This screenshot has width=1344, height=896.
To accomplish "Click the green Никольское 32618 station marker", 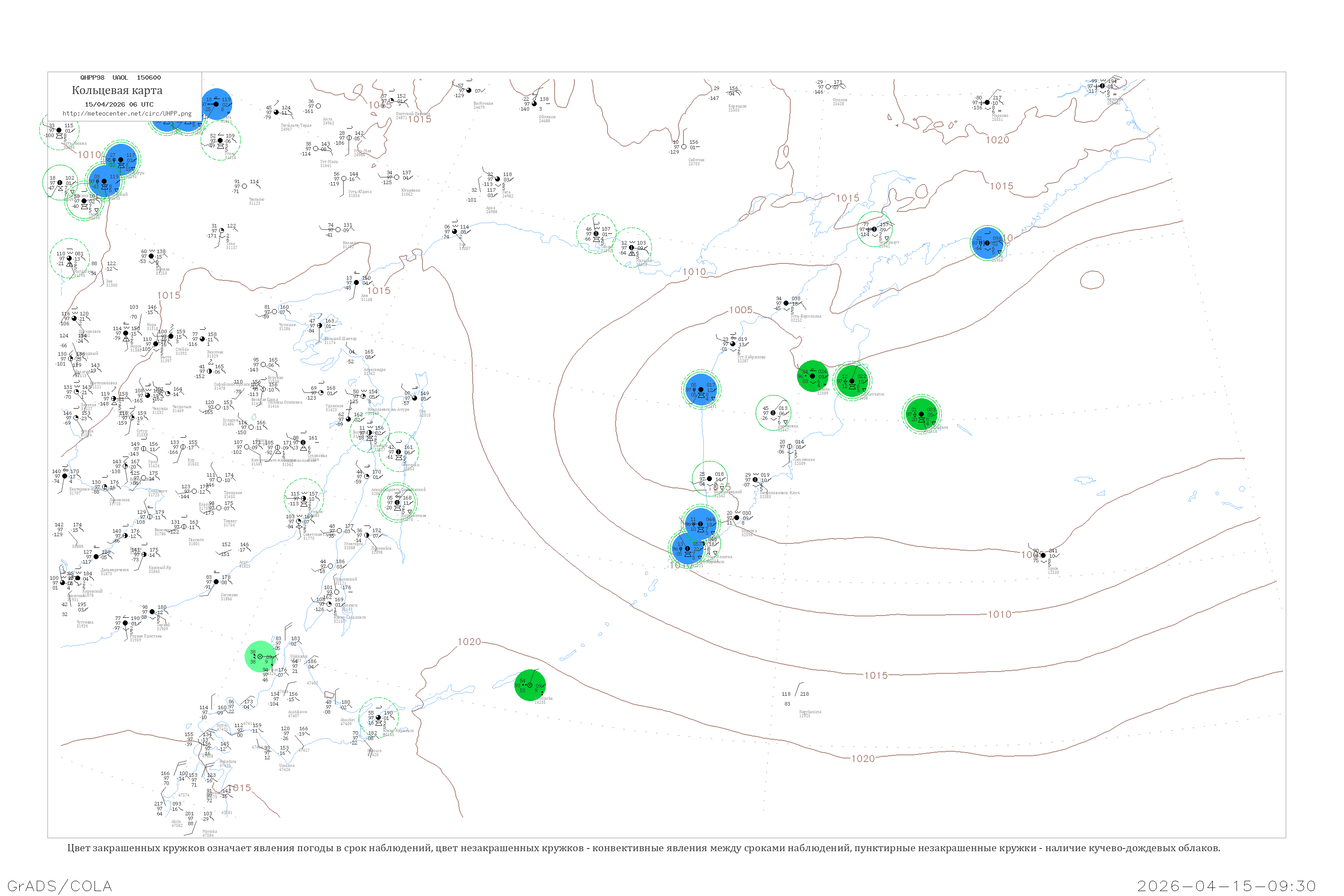I will (x=921, y=414).
